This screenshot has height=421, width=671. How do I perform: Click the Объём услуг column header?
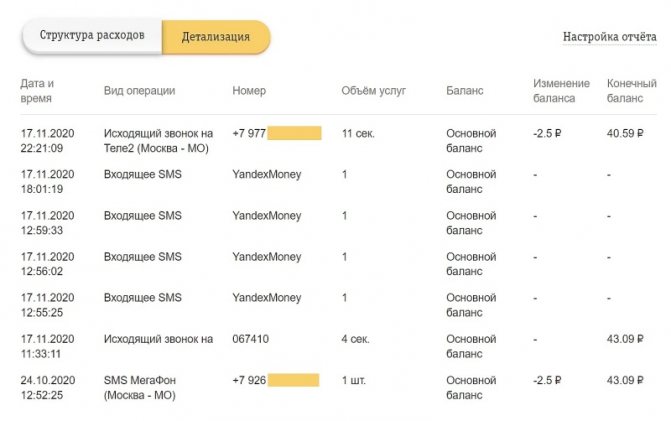(x=374, y=91)
